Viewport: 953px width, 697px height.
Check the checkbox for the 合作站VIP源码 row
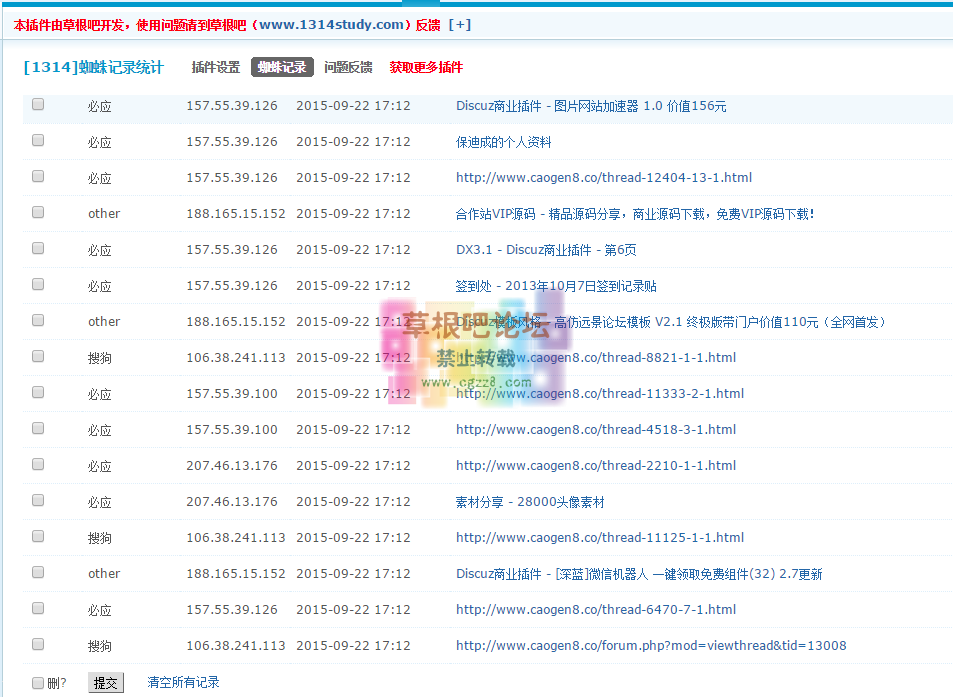point(37,212)
